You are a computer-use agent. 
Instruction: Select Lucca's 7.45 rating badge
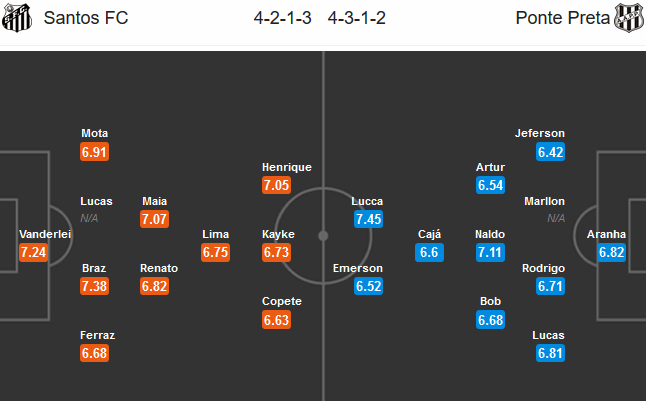pyautogui.click(x=368, y=219)
